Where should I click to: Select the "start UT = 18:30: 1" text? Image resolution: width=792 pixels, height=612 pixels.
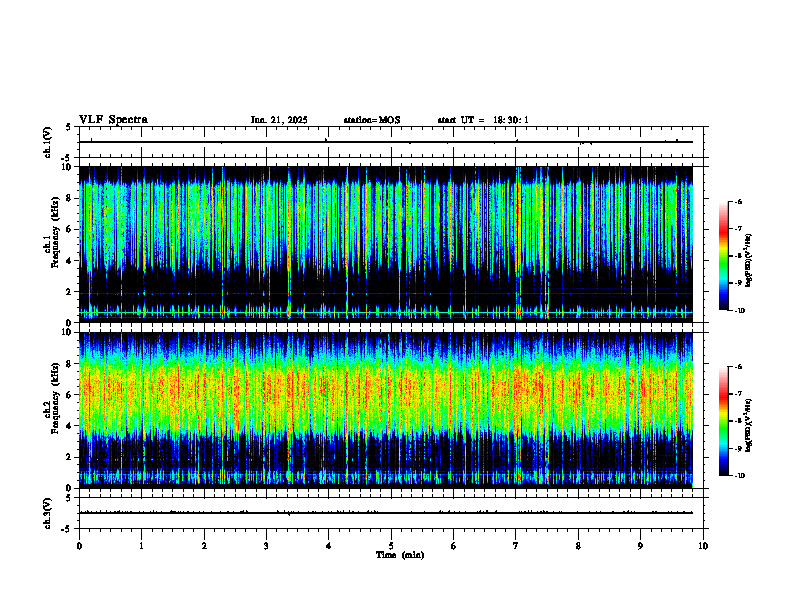[x=483, y=120]
